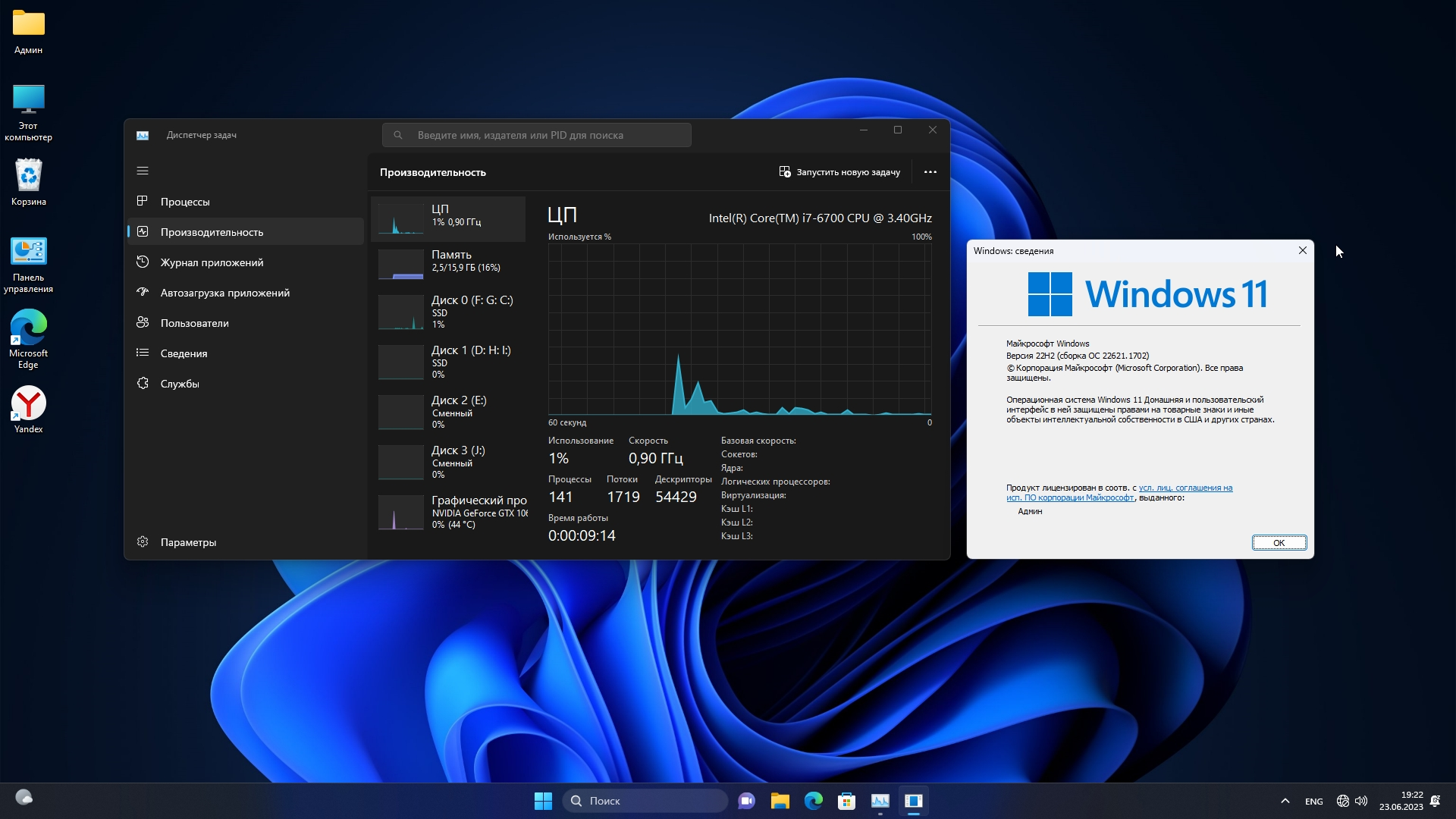Toggle the hamburger navigation menu

143,171
